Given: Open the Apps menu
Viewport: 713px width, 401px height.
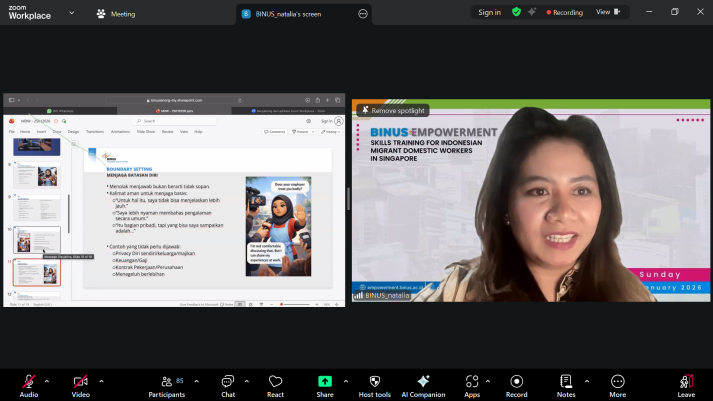Looking at the screenshot, I should pyautogui.click(x=472, y=382).
